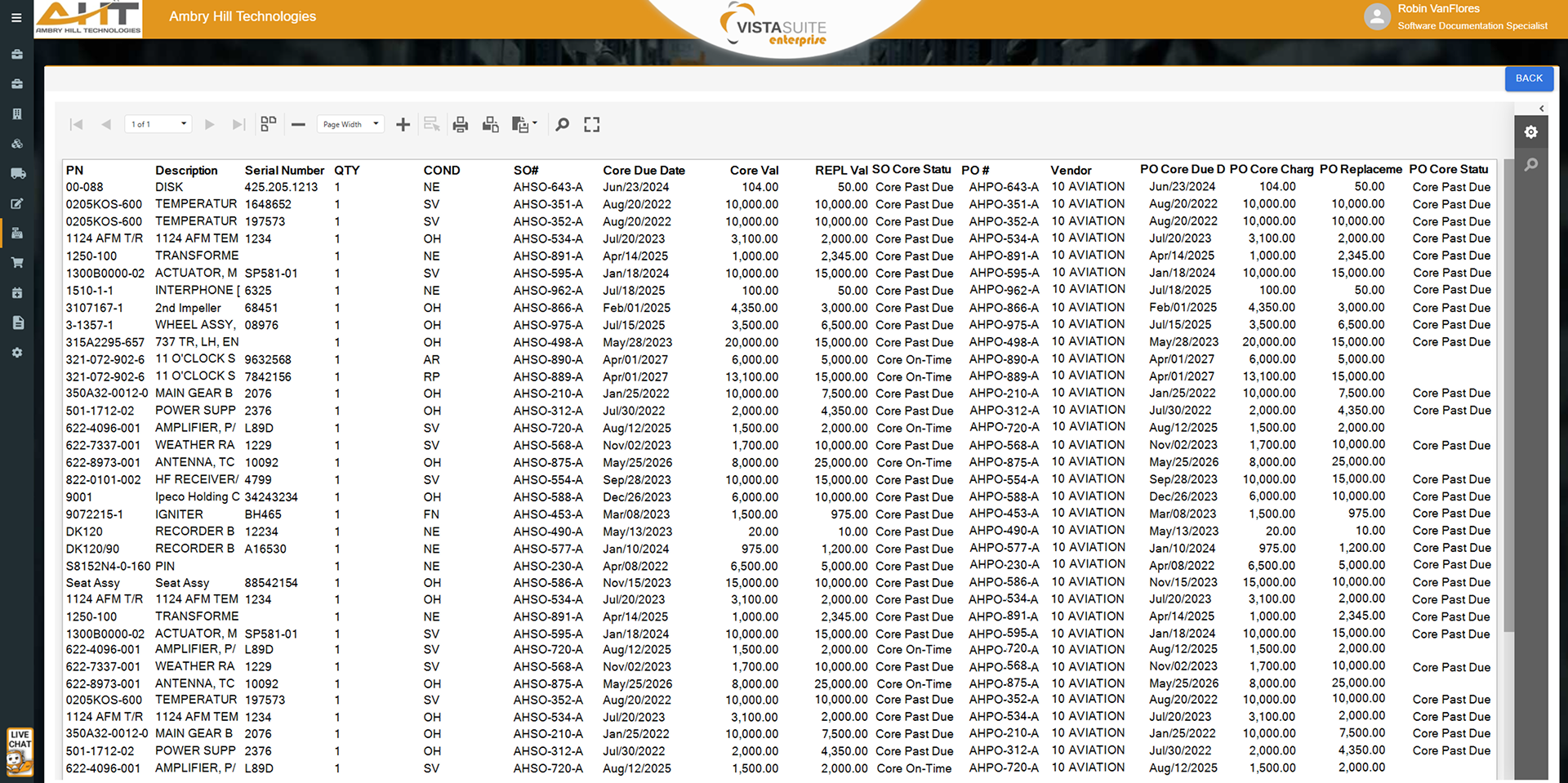Click the print current page icon
The height and width of the screenshot is (783, 1568).
point(490,124)
